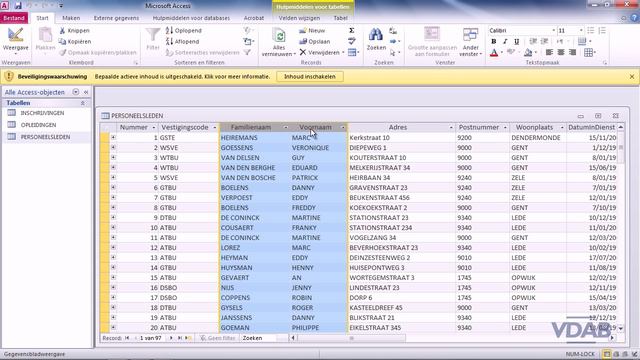This screenshot has height=360, width=640.
Task: Align text left
Action: (549, 52)
